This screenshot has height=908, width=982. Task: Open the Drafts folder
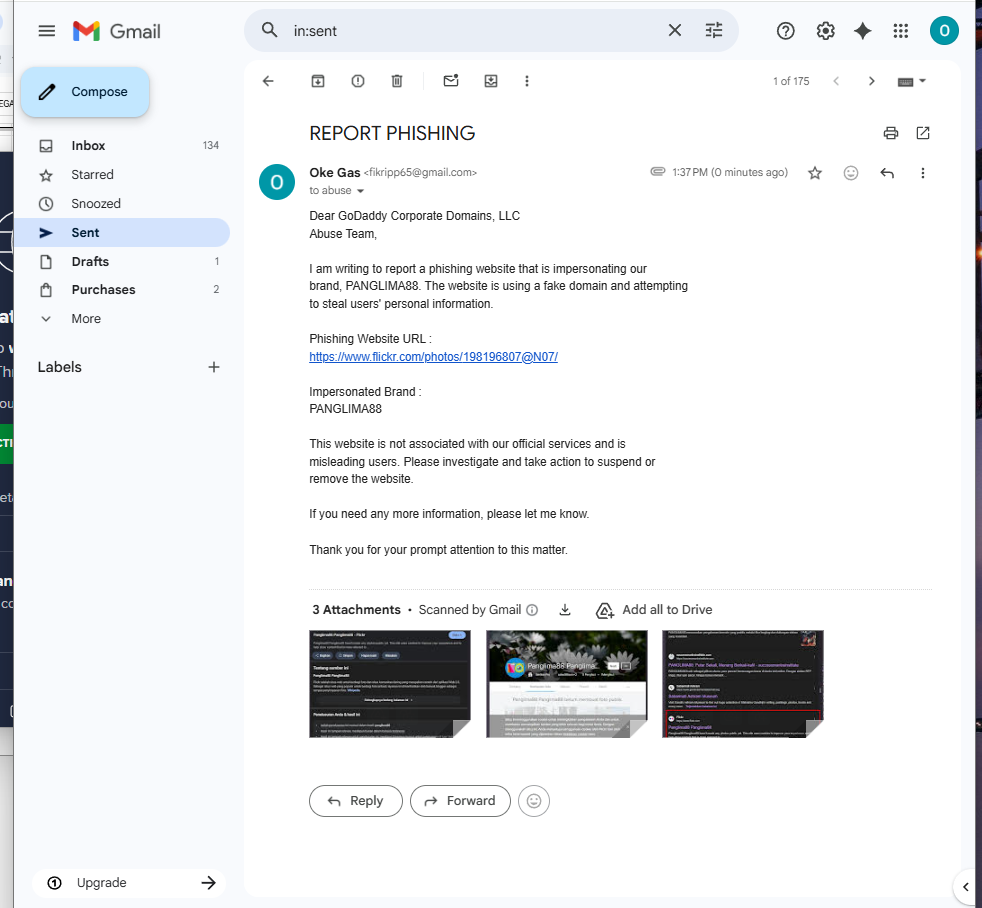(x=121, y=261)
